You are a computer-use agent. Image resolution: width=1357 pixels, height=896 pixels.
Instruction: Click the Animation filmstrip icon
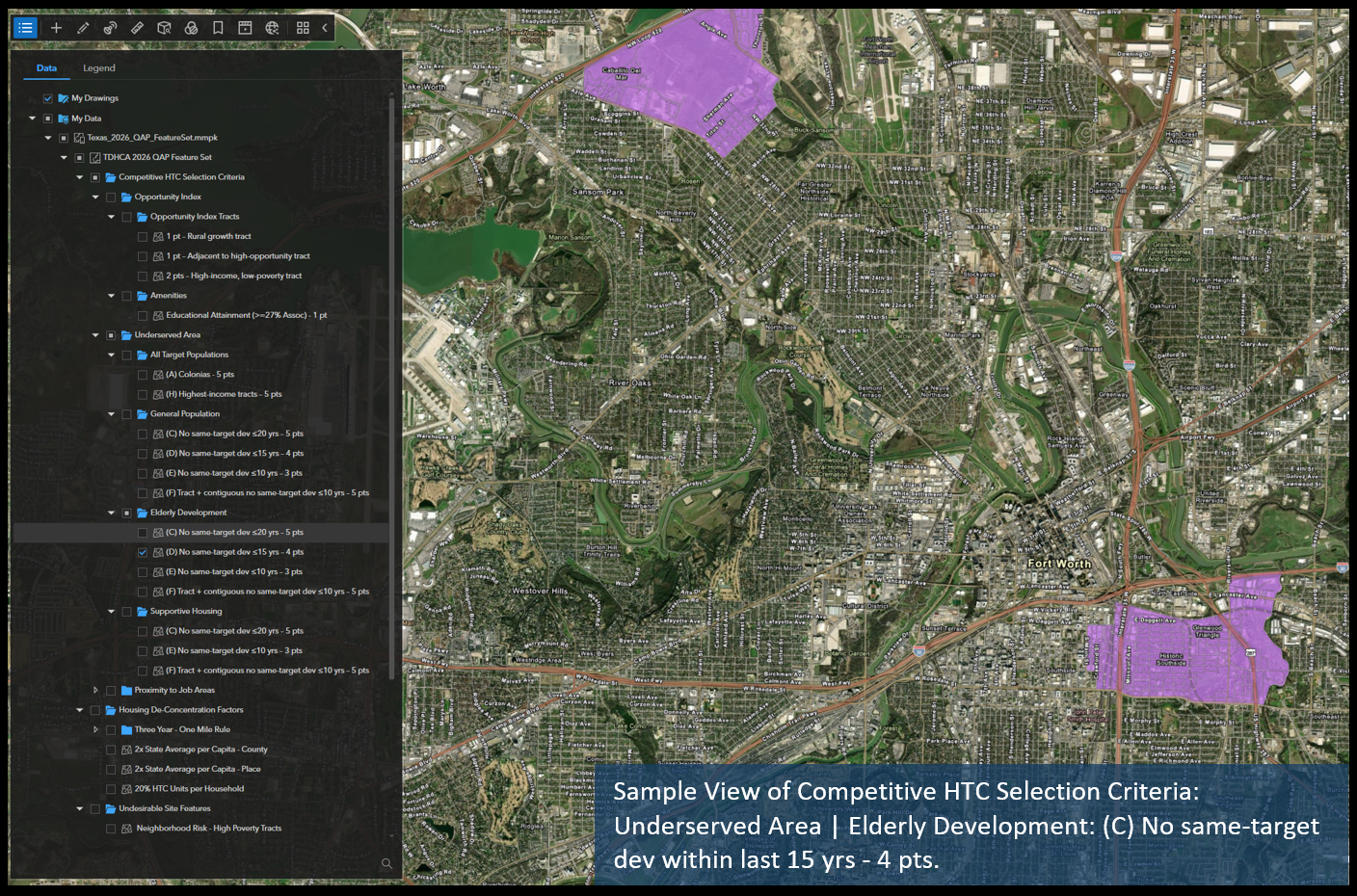click(245, 27)
